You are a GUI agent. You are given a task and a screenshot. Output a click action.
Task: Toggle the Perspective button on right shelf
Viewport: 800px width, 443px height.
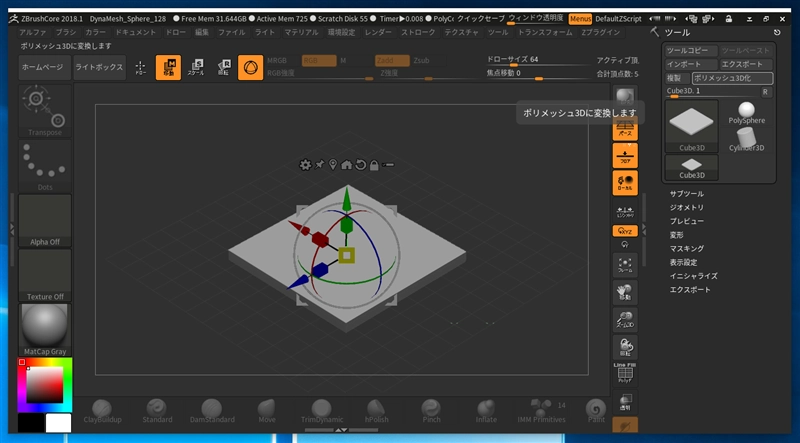625,129
